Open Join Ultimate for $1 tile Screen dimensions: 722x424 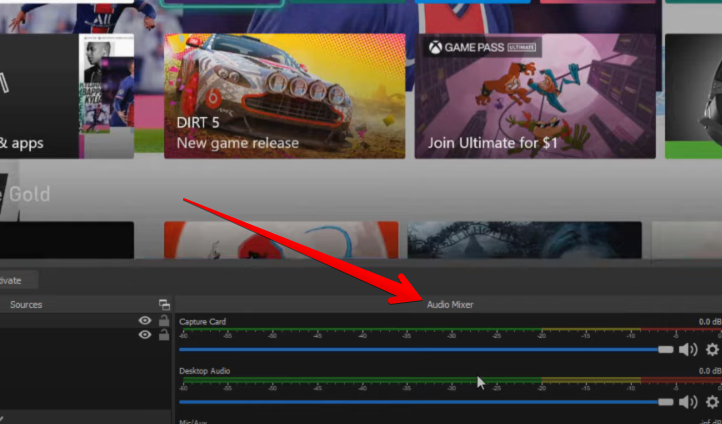pyautogui.click(x=535, y=96)
